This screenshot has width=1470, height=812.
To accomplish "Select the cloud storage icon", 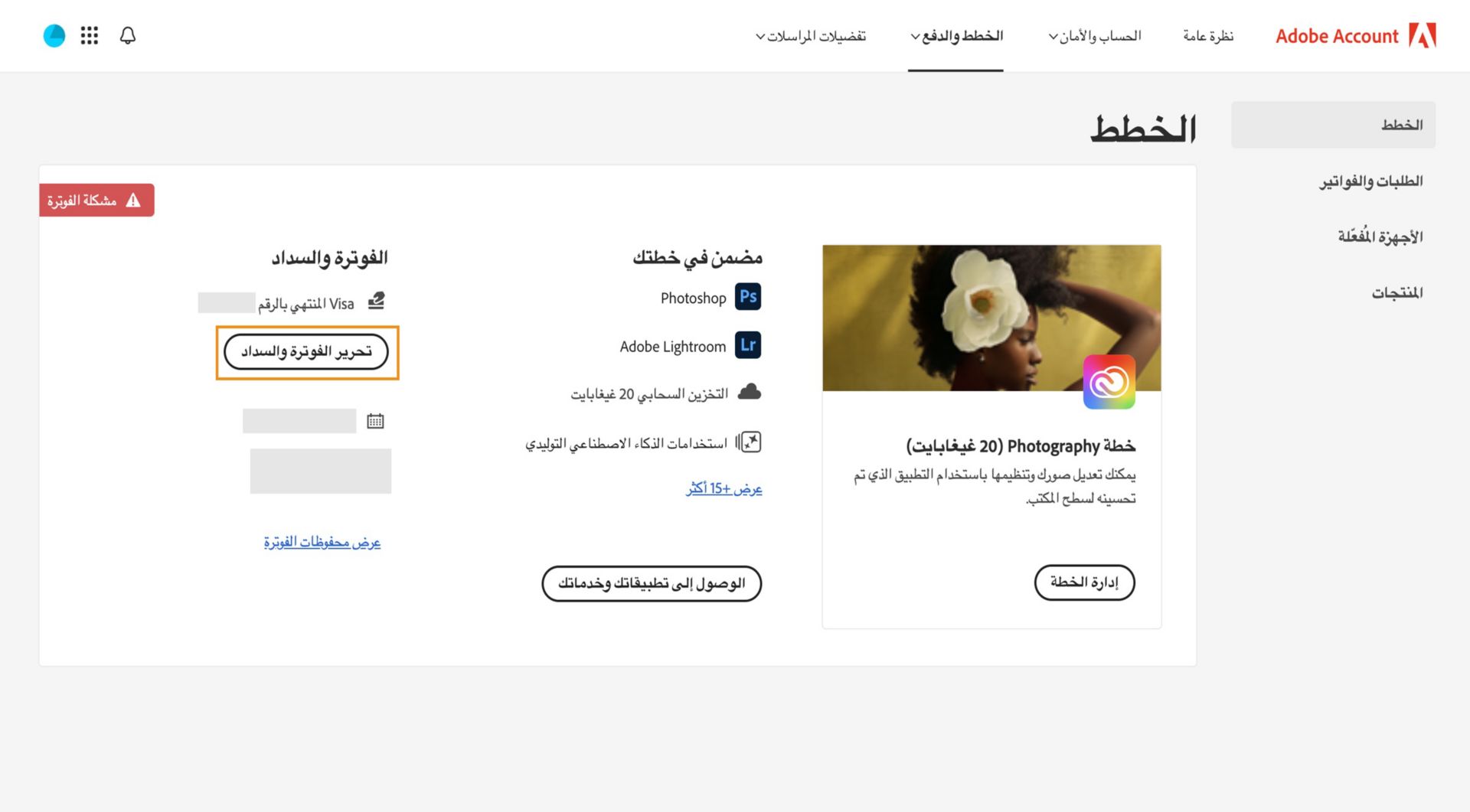I will tap(750, 393).
